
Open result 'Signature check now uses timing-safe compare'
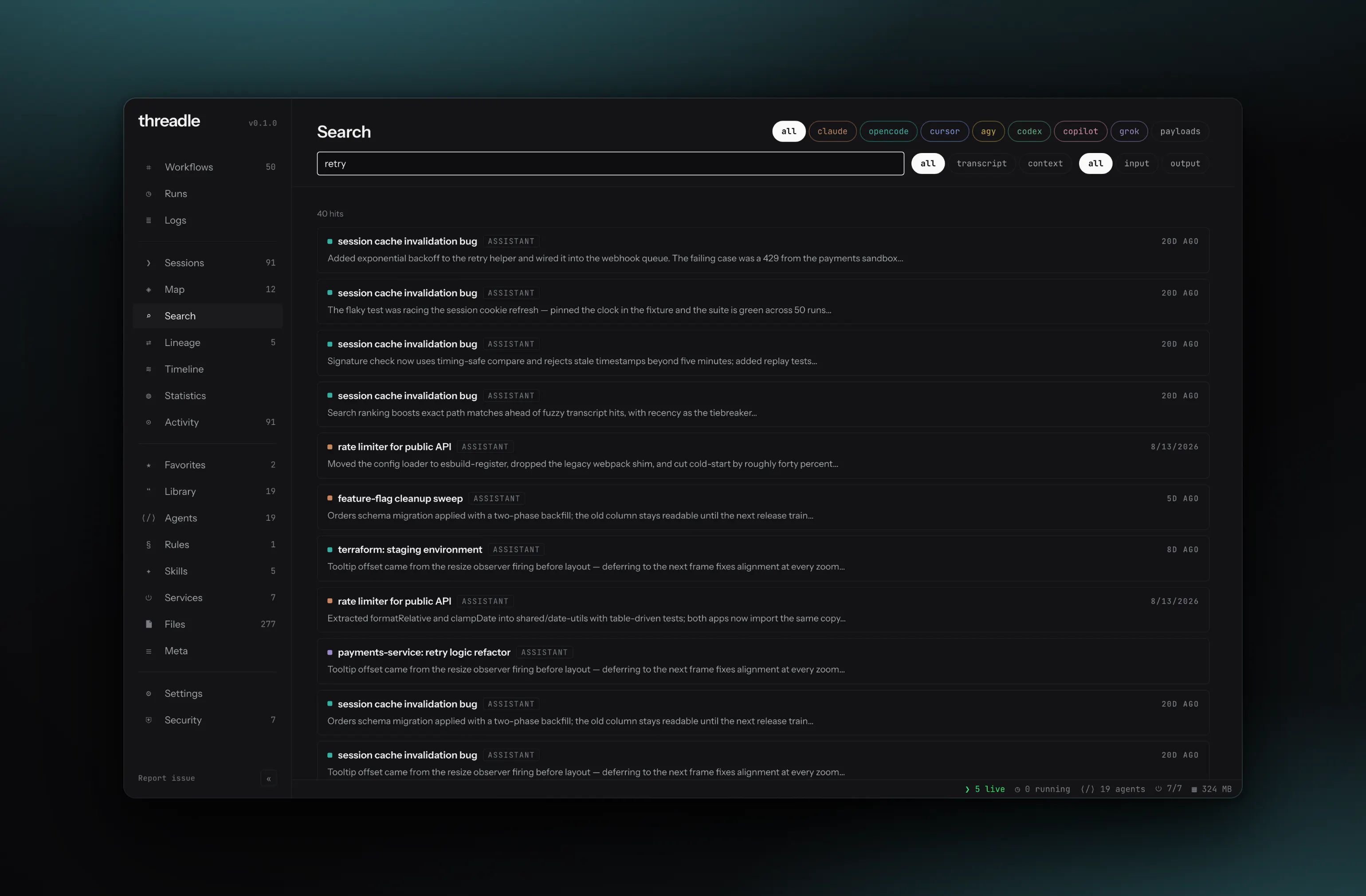coord(763,353)
